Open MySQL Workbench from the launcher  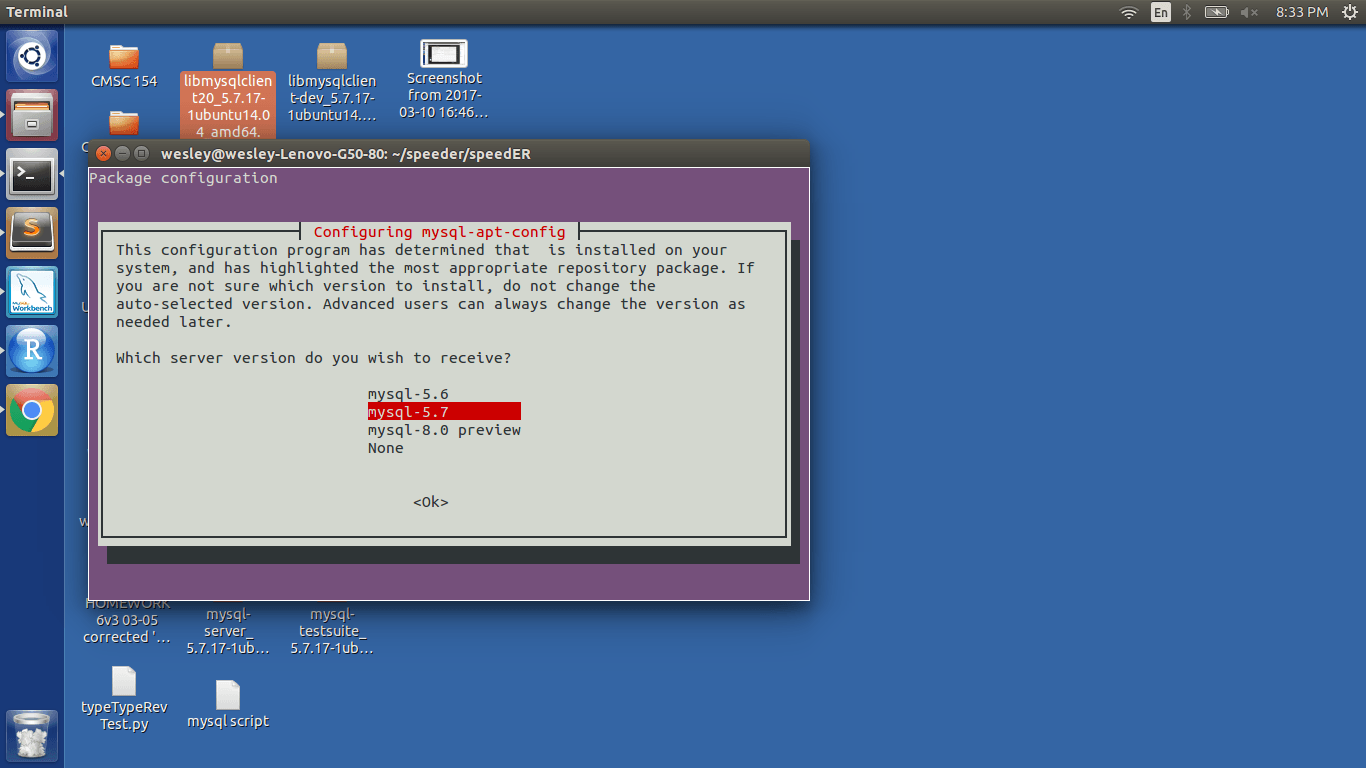32,292
